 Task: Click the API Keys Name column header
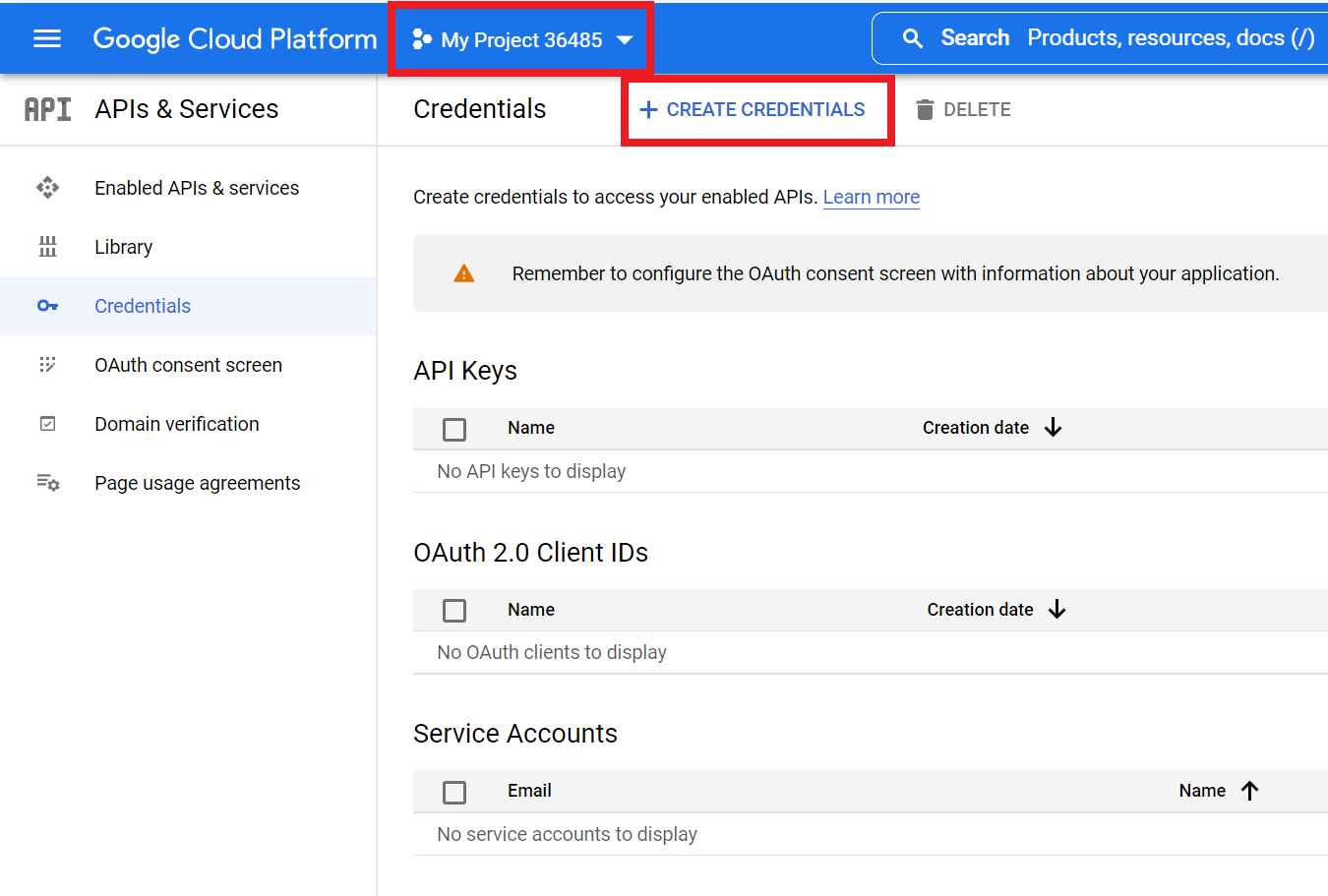(x=531, y=428)
